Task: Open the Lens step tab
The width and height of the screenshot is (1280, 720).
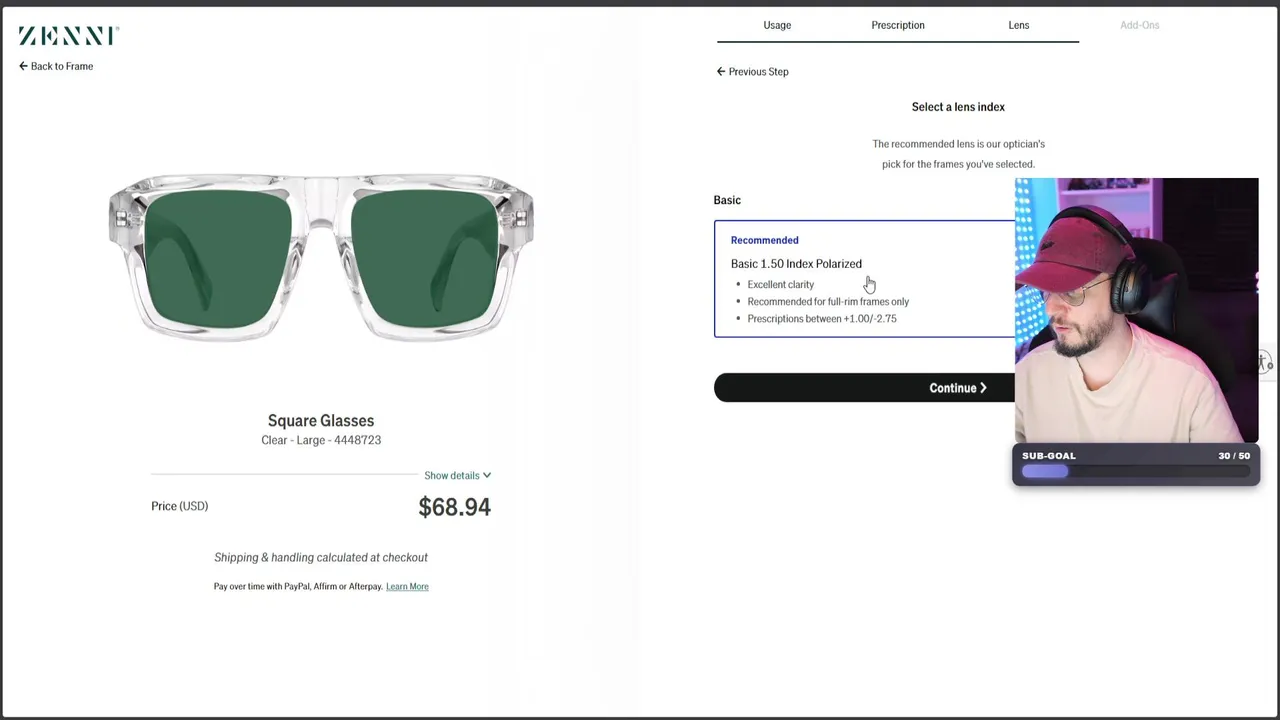Action: [x=1018, y=25]
